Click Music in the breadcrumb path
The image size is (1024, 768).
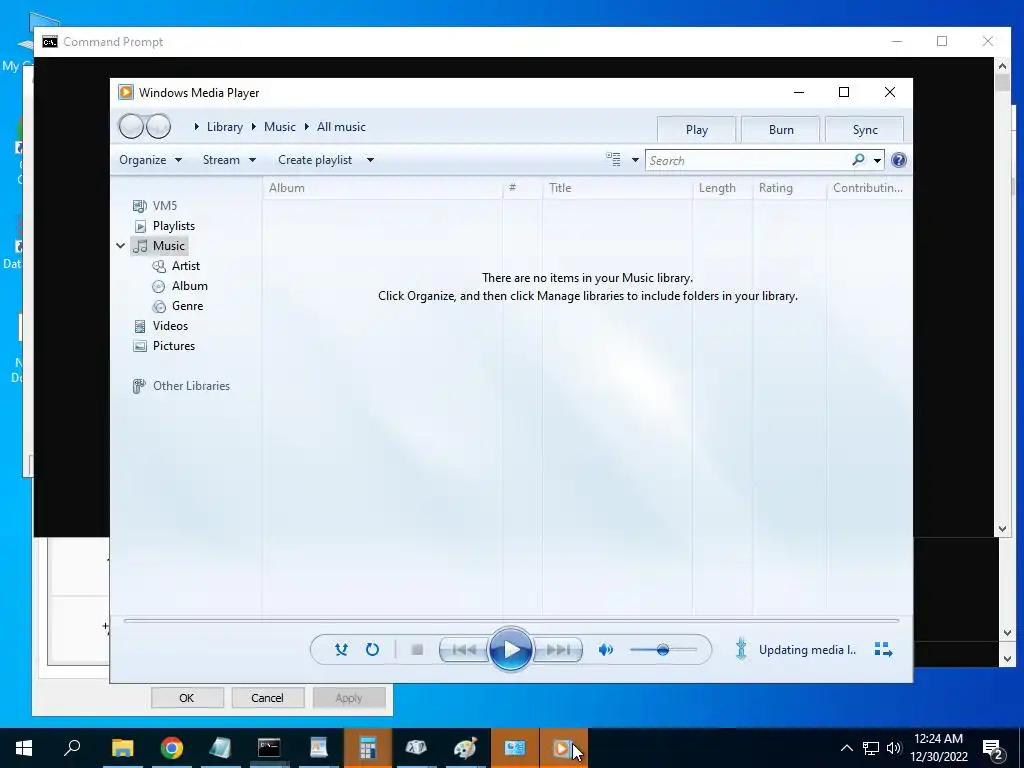(x=280, y=127)
